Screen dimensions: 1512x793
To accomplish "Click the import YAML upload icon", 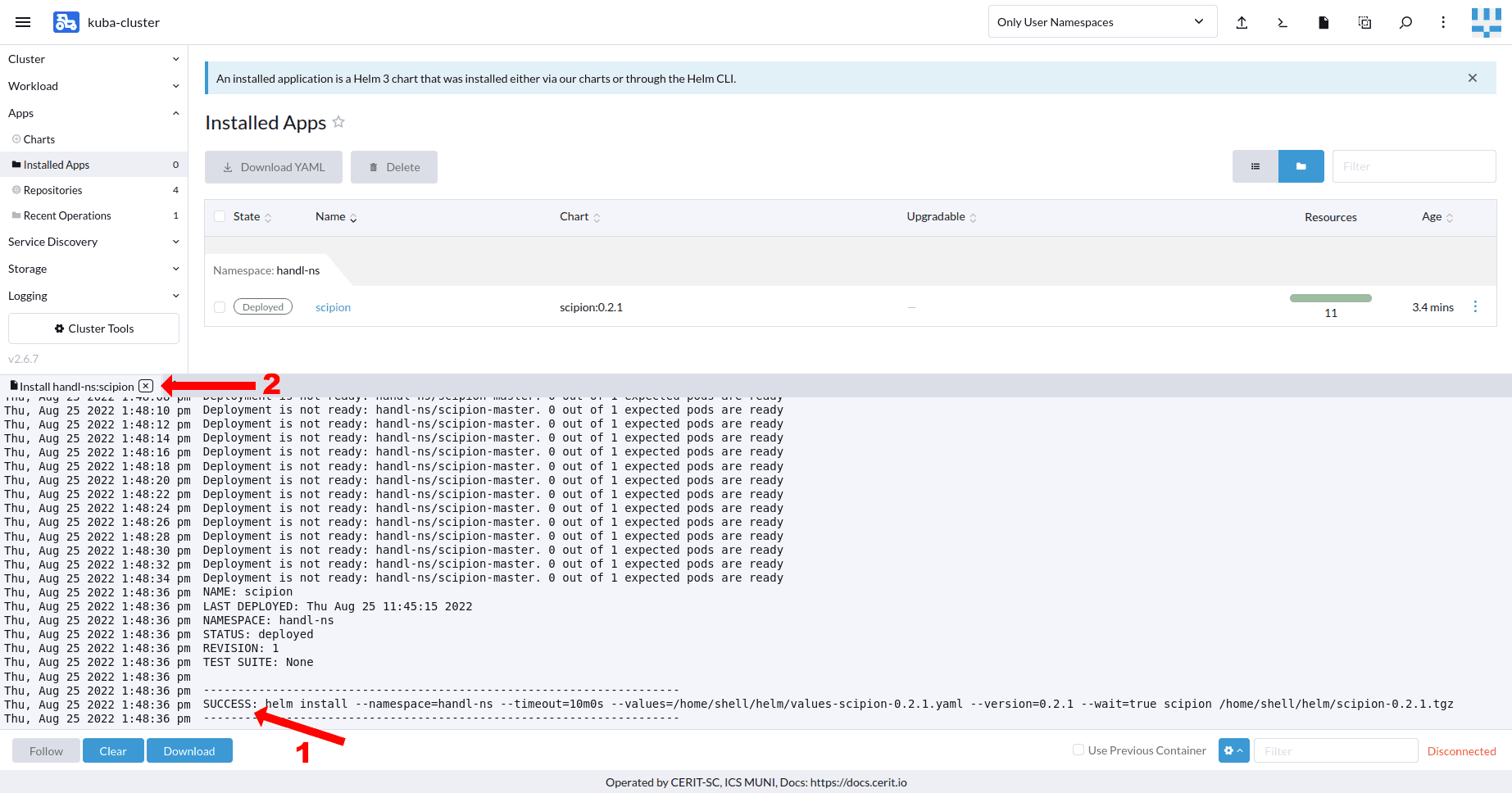I will click(1242, 22).
